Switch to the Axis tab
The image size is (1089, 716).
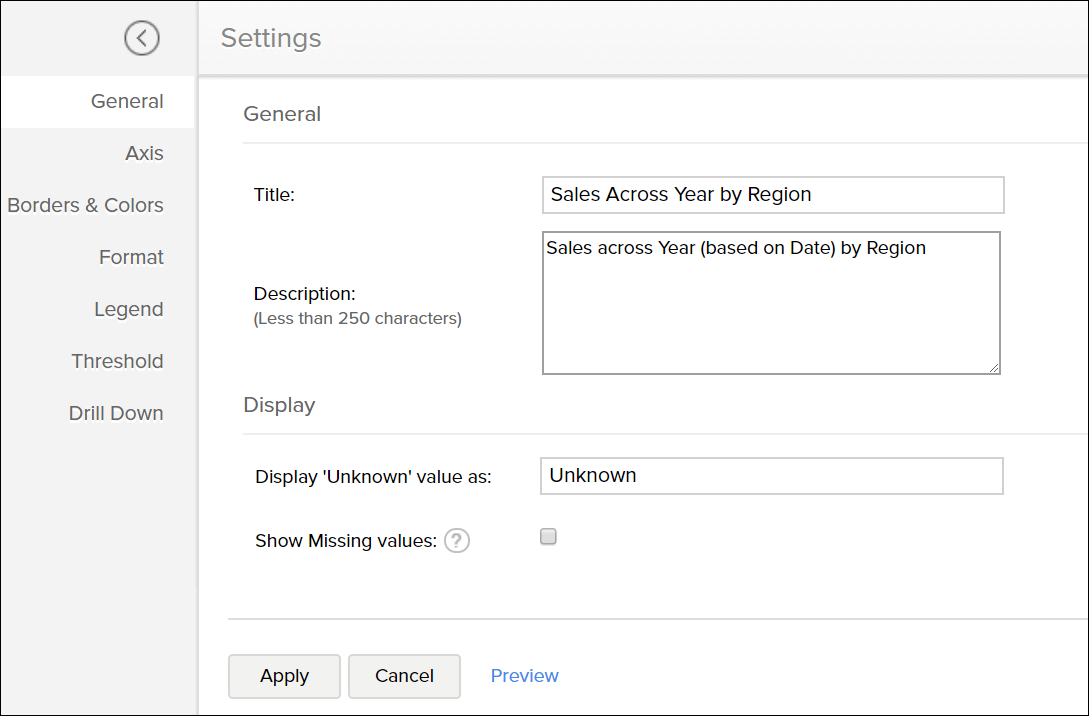pos(144,153)
